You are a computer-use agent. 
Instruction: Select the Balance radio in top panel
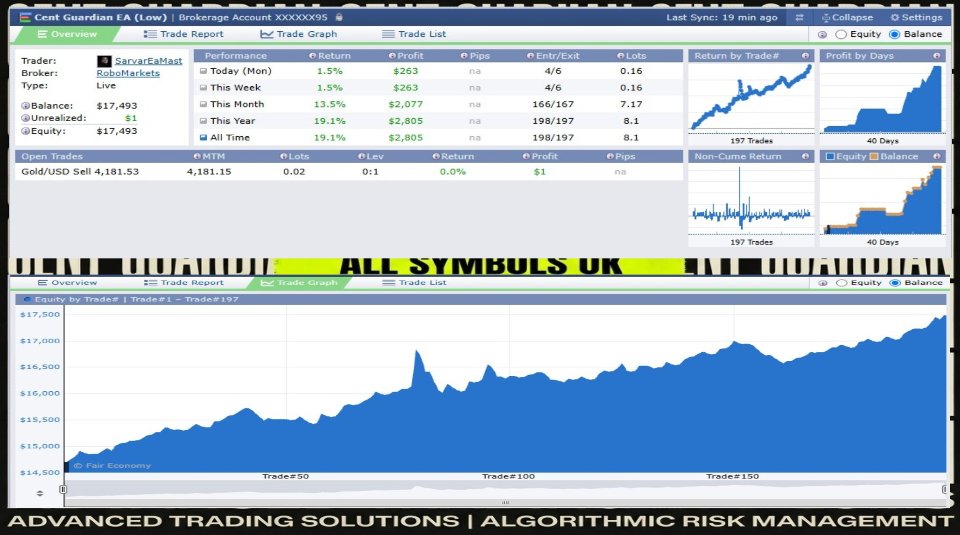tap(894, 34)
